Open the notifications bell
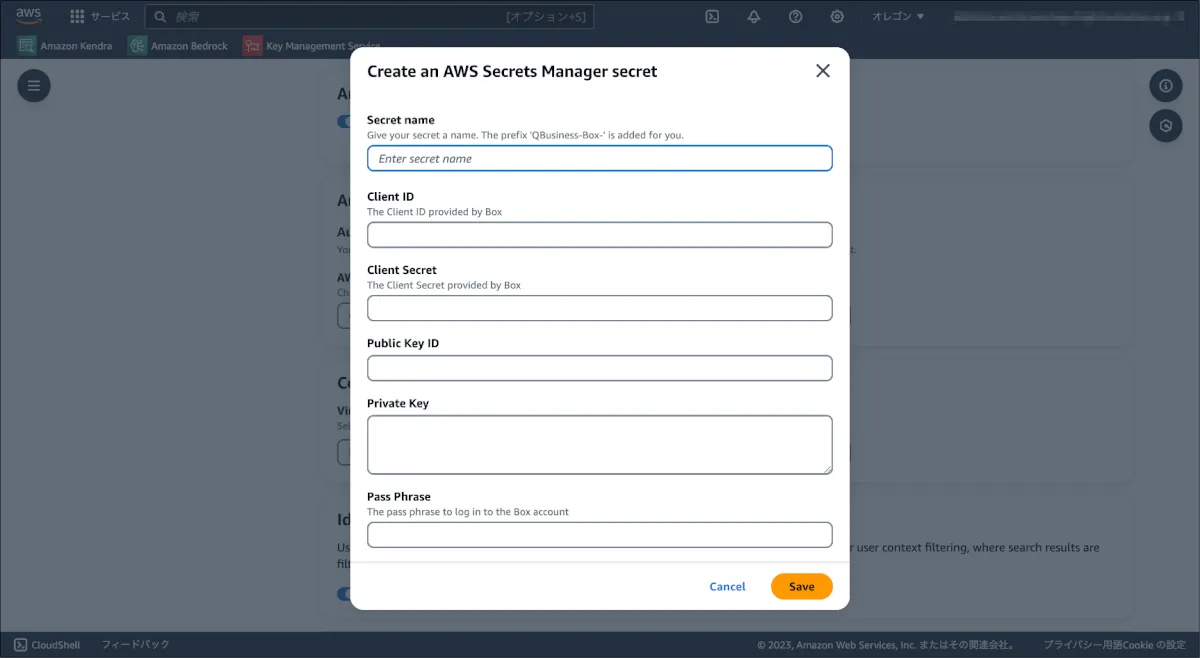1200x658 pixels. click(x=754, y=16)
